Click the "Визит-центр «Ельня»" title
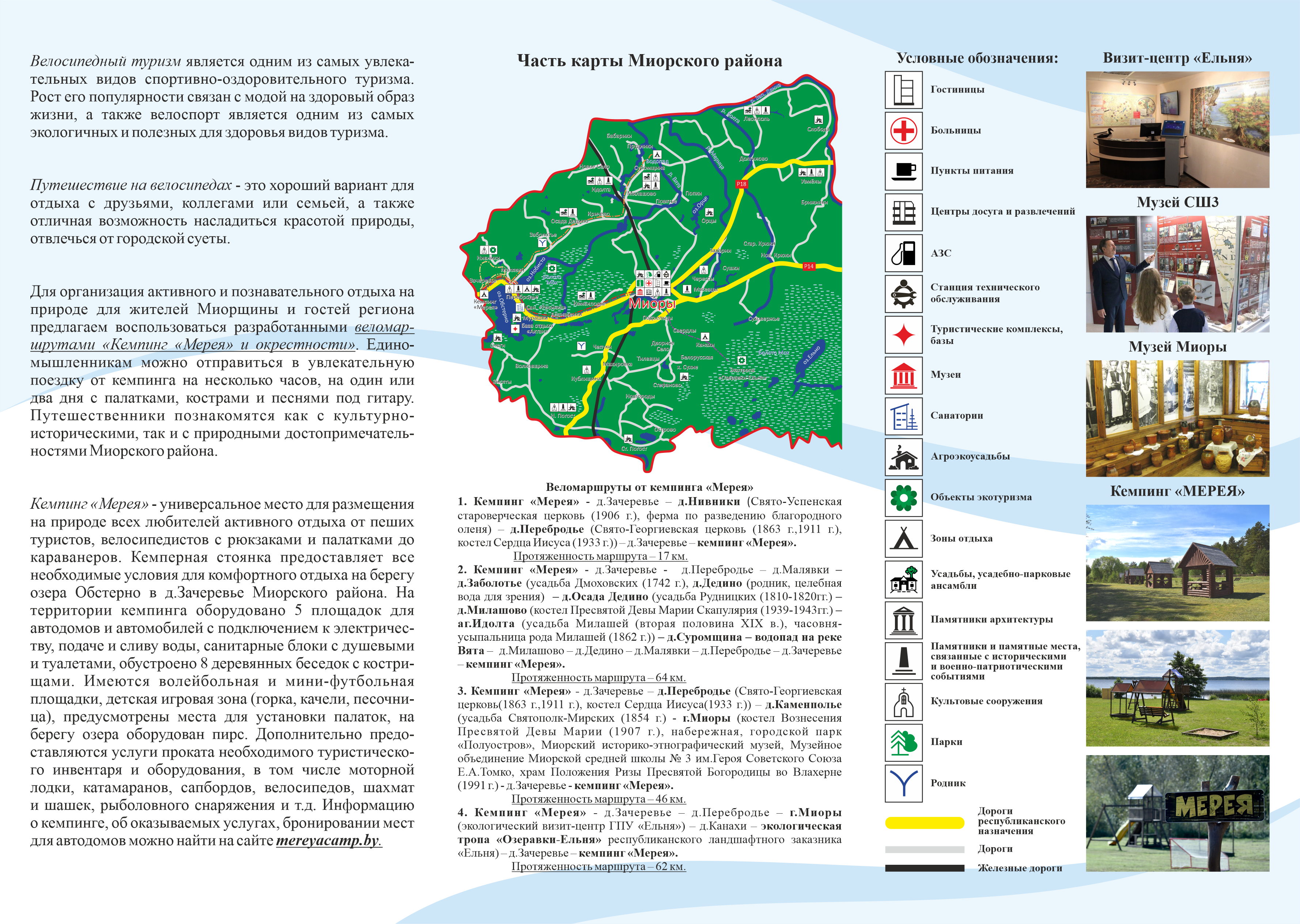1300x924 pixels. pos(1177,58)
